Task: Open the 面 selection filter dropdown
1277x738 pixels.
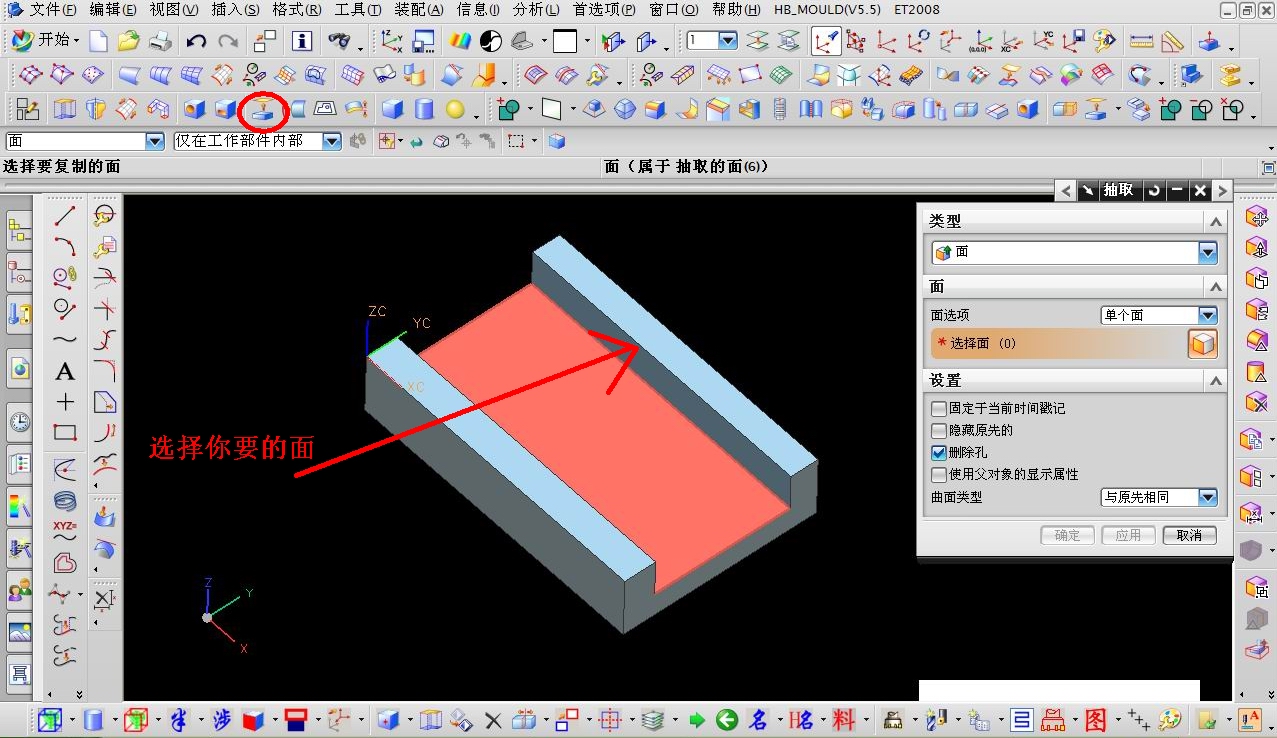Action: [154, 142]
